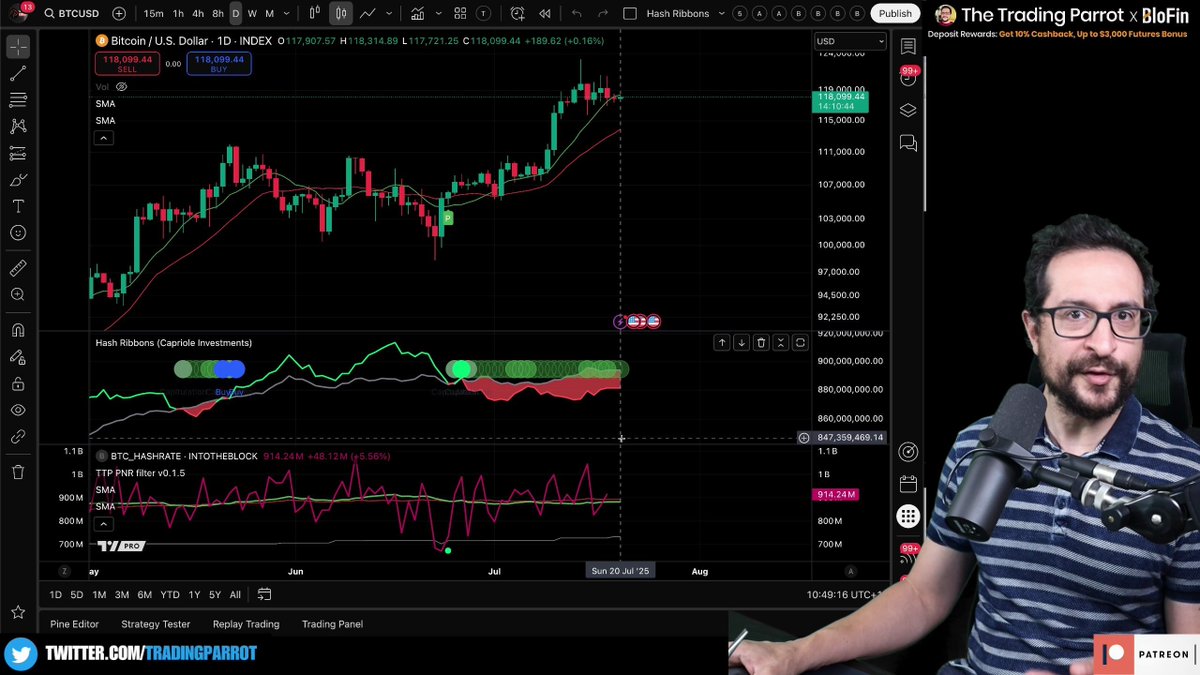Screen dimensions: 1200x675
Task: Select the 1h timeframe
Action: coord(178,14)
